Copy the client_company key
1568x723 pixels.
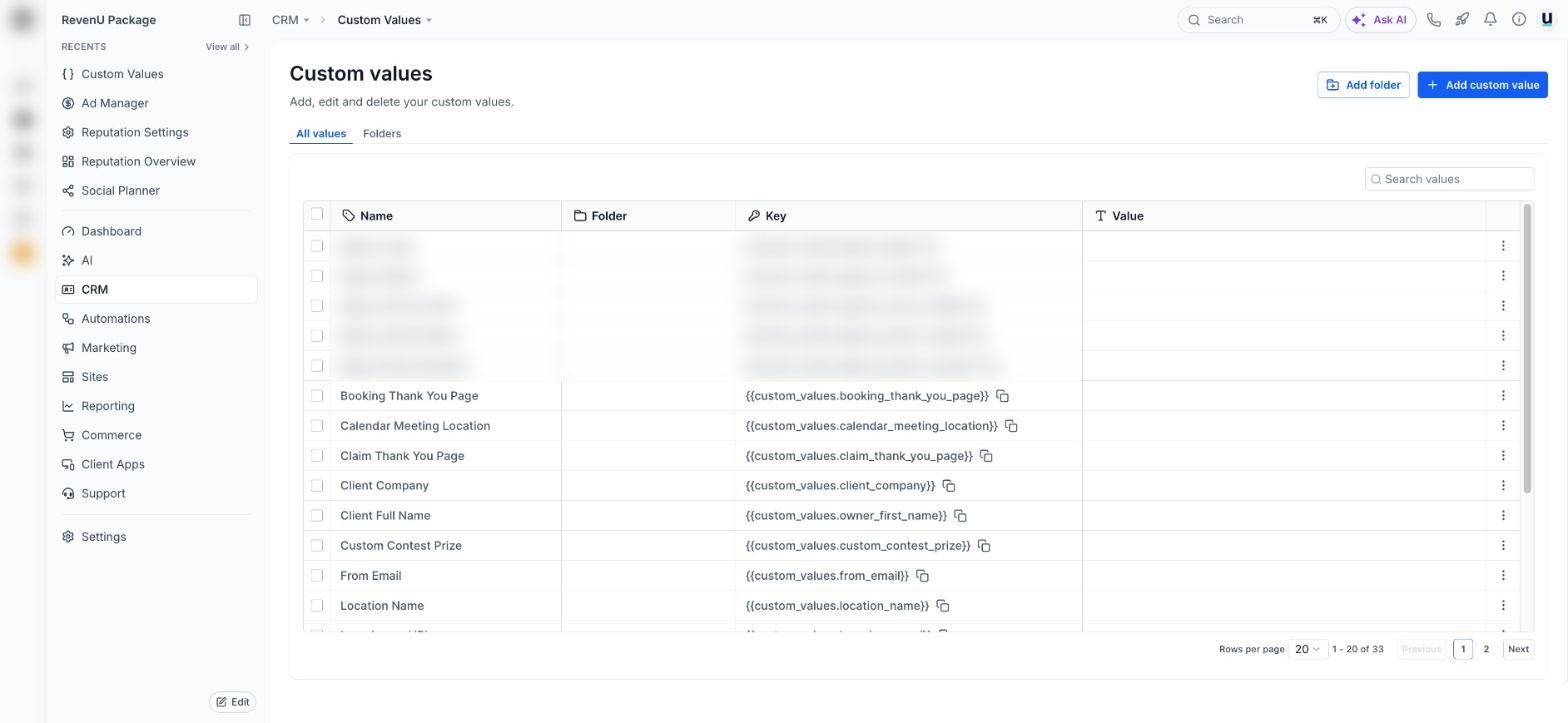pyautogui.click(x=949, y=486)
